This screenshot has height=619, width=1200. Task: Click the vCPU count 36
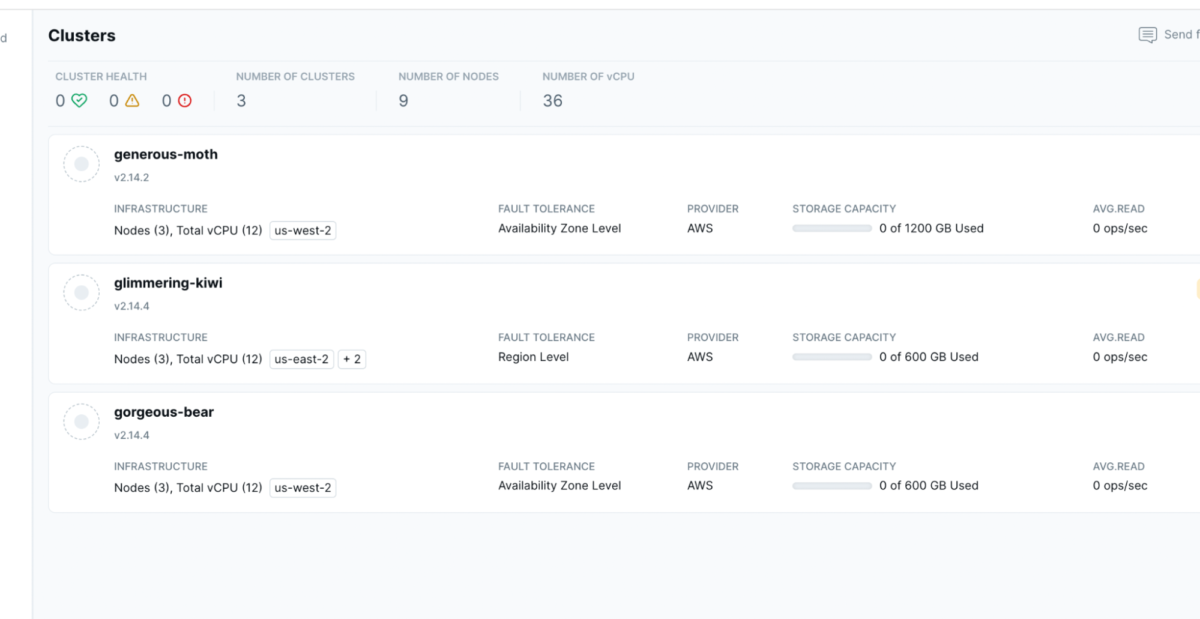click(552, 100)
